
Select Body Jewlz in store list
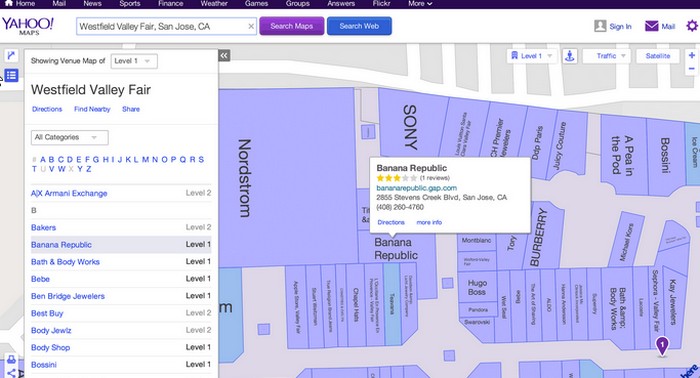[51, 331]
